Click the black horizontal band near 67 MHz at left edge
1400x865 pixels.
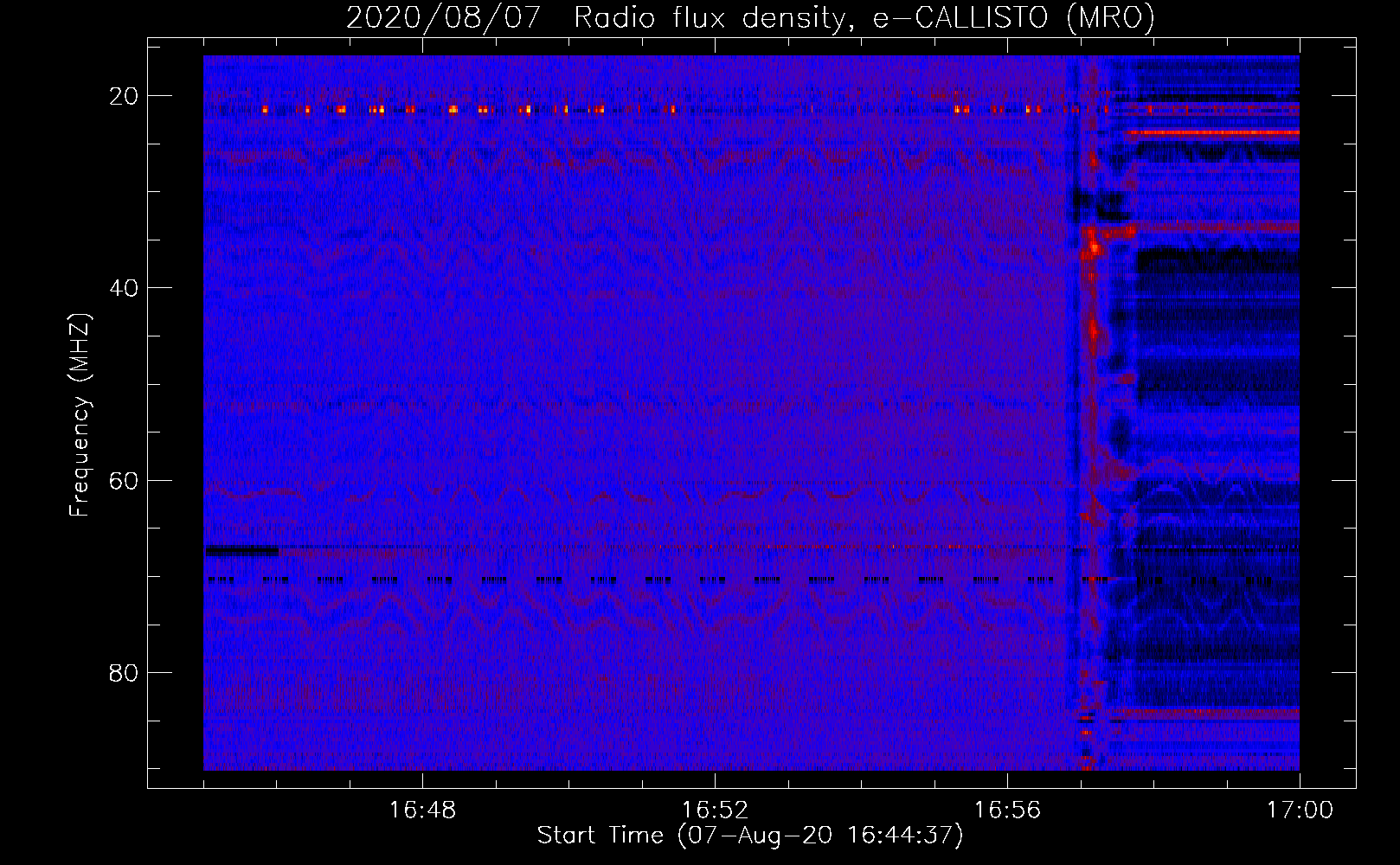tap(241, 550)
